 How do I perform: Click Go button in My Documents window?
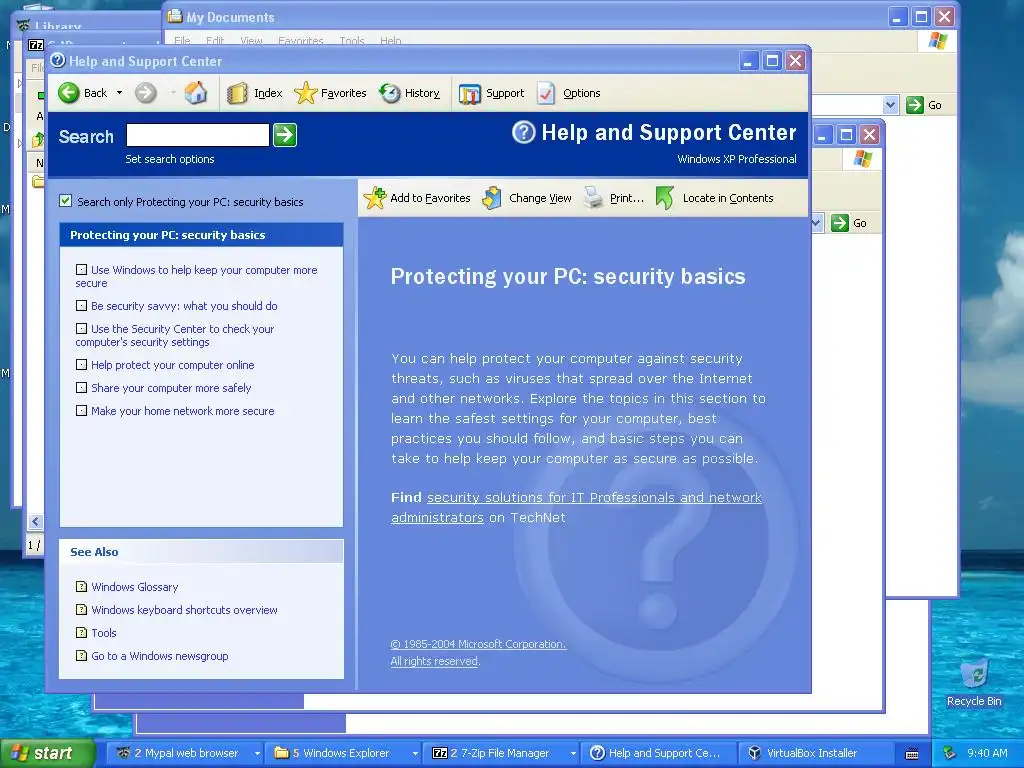925,105
